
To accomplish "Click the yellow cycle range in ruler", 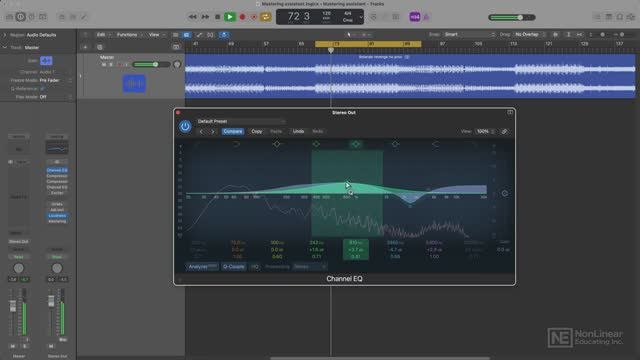I will 368,44.
